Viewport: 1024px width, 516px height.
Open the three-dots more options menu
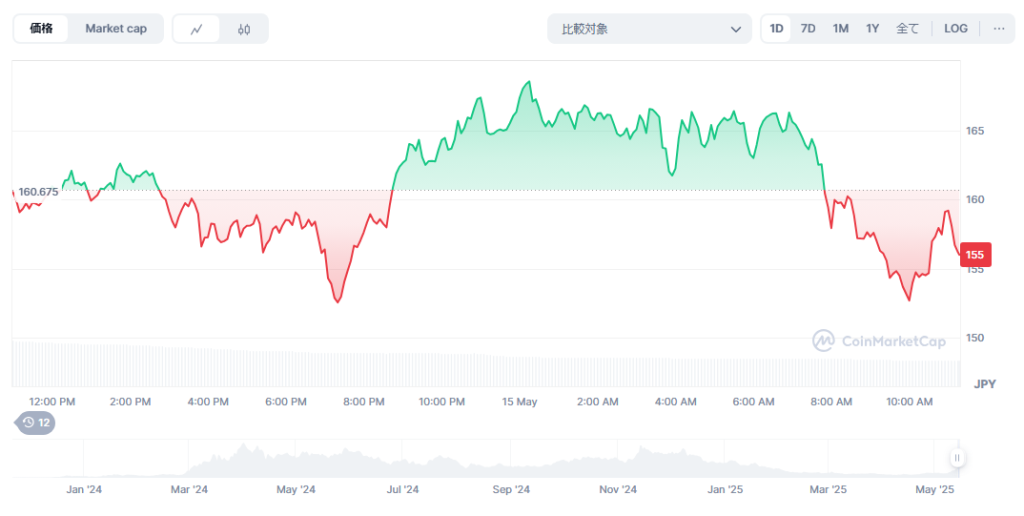(x=998, y=29)
